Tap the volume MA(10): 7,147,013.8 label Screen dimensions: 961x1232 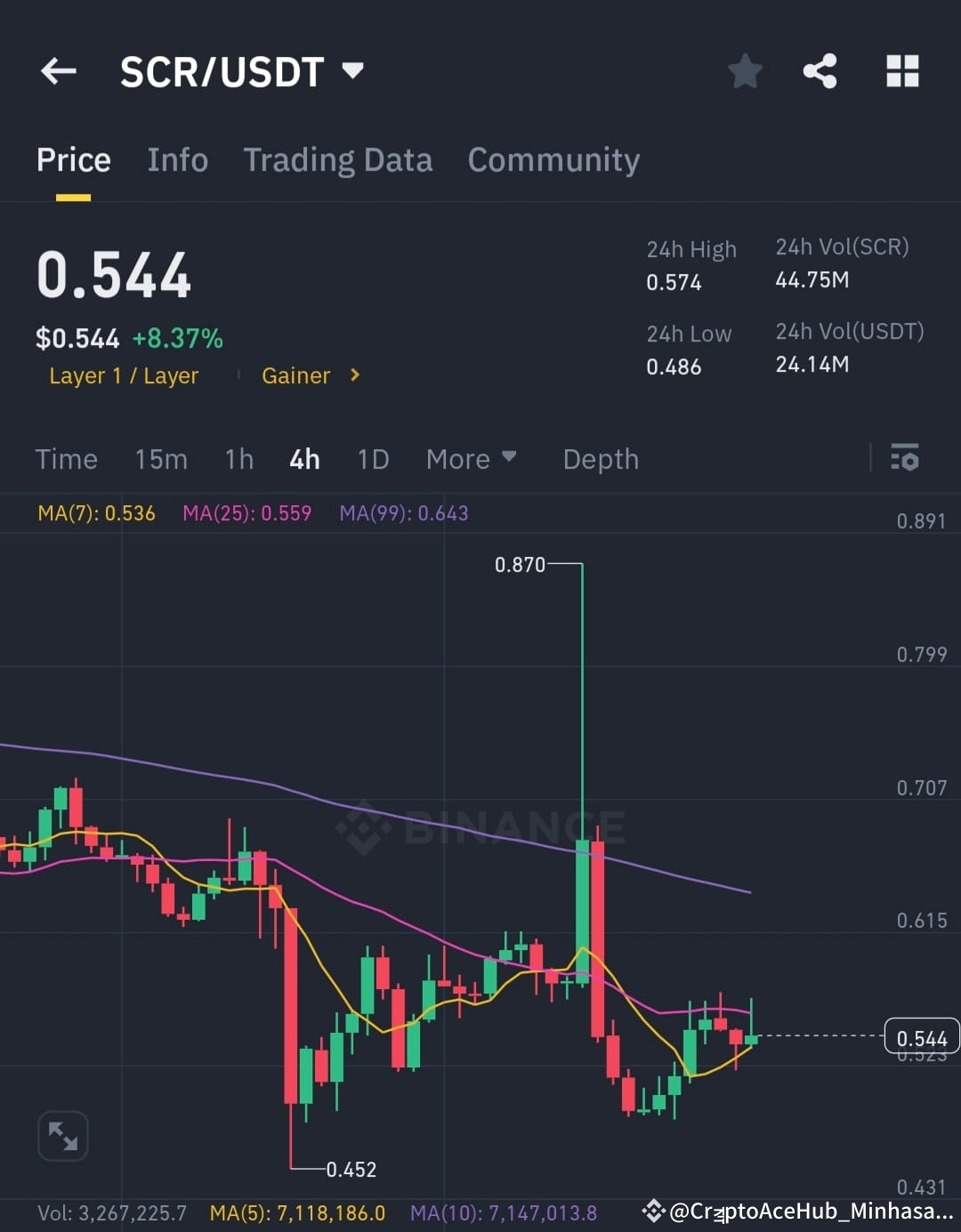coord(504,1213)
